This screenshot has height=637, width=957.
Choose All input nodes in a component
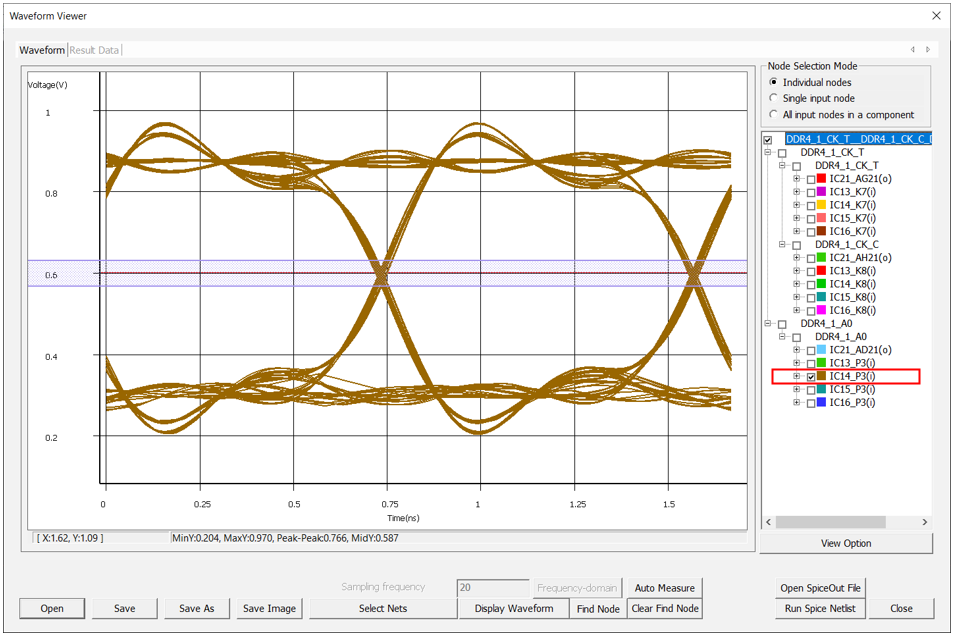coord(774,114)
